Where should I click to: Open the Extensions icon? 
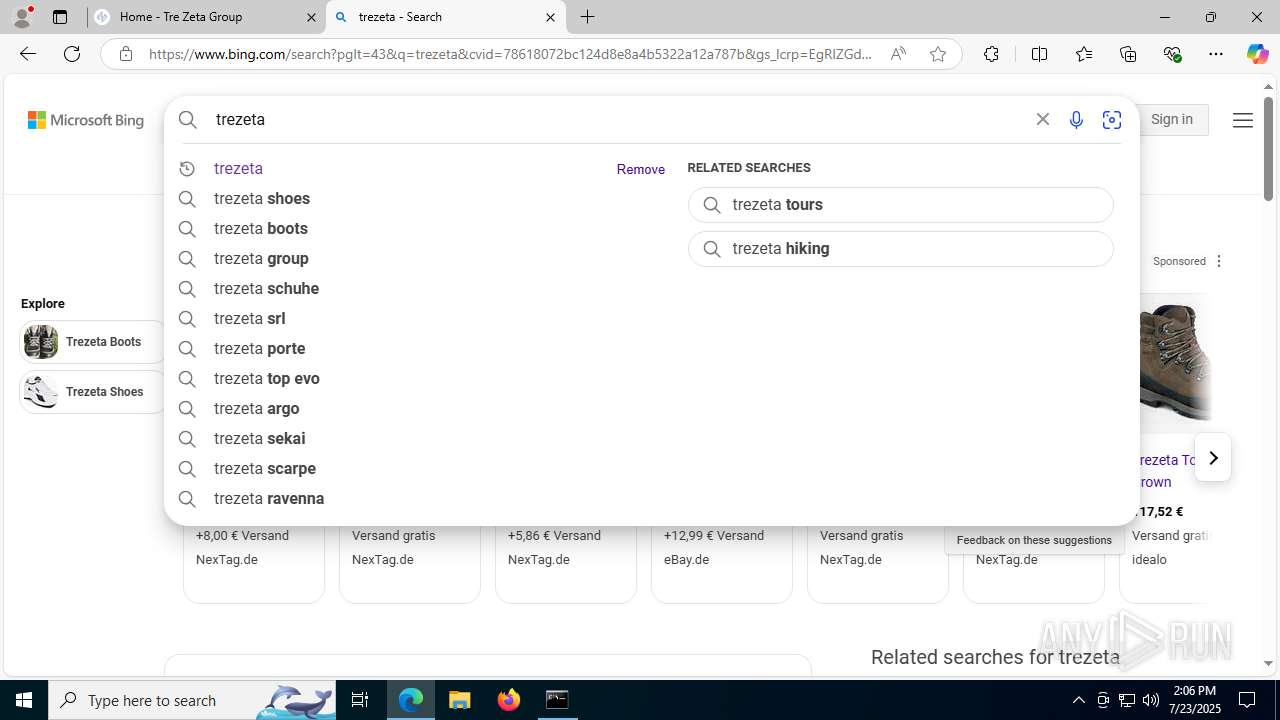(991, 54)
